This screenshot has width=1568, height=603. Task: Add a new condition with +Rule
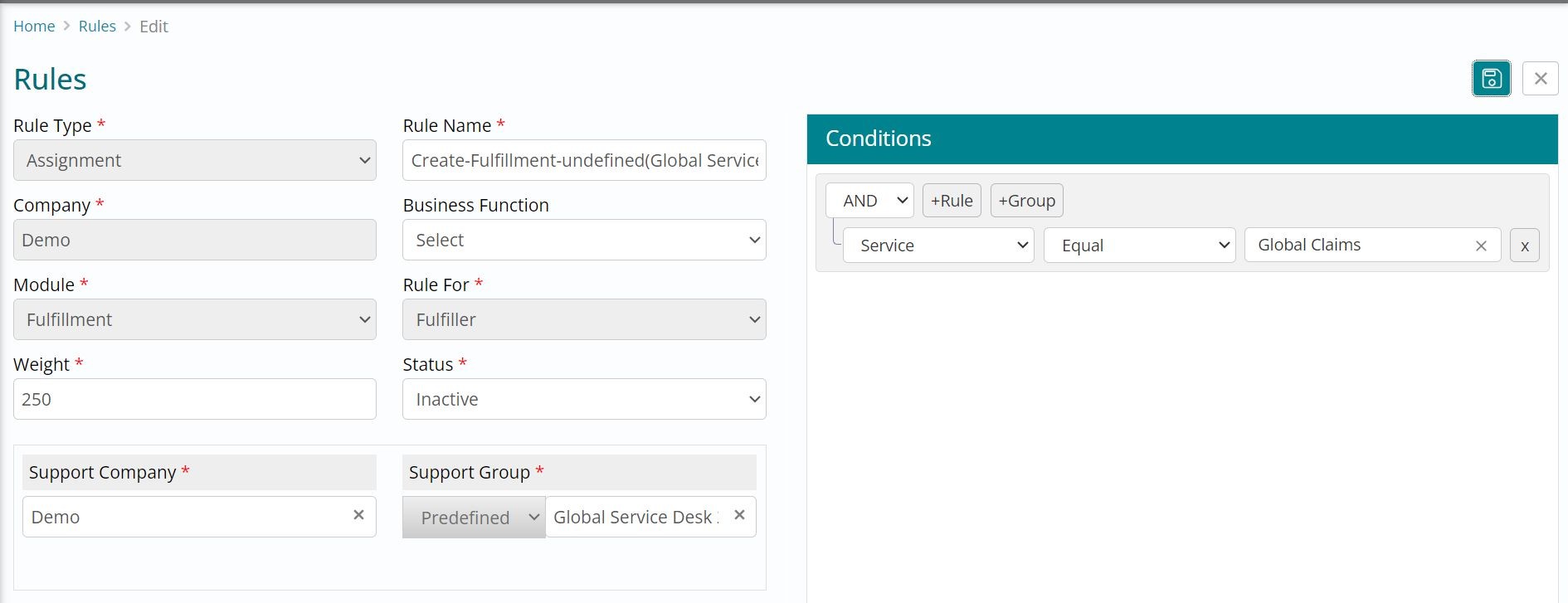(x=952, y=201)
